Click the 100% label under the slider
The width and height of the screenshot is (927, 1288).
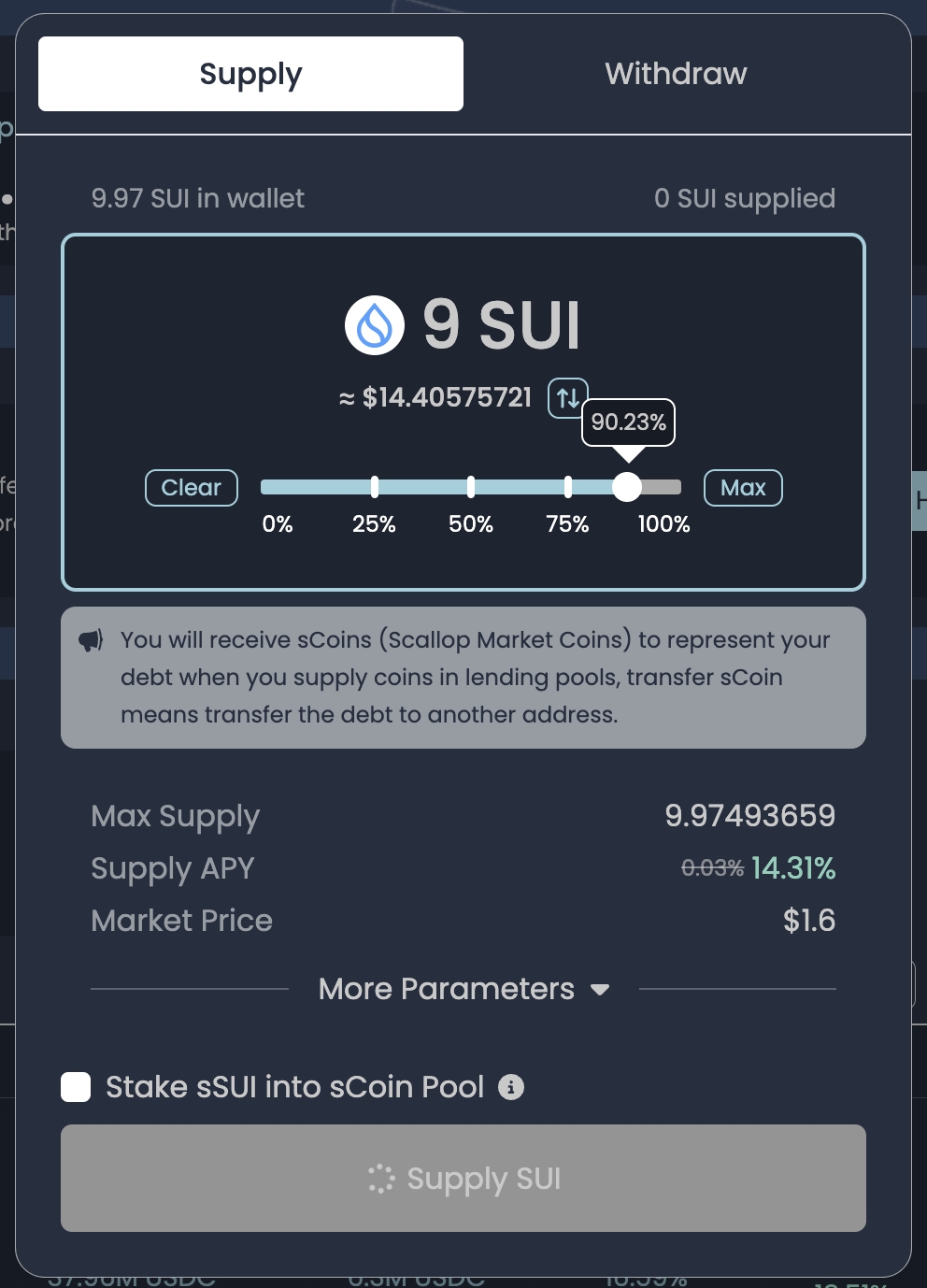(663, 524)
